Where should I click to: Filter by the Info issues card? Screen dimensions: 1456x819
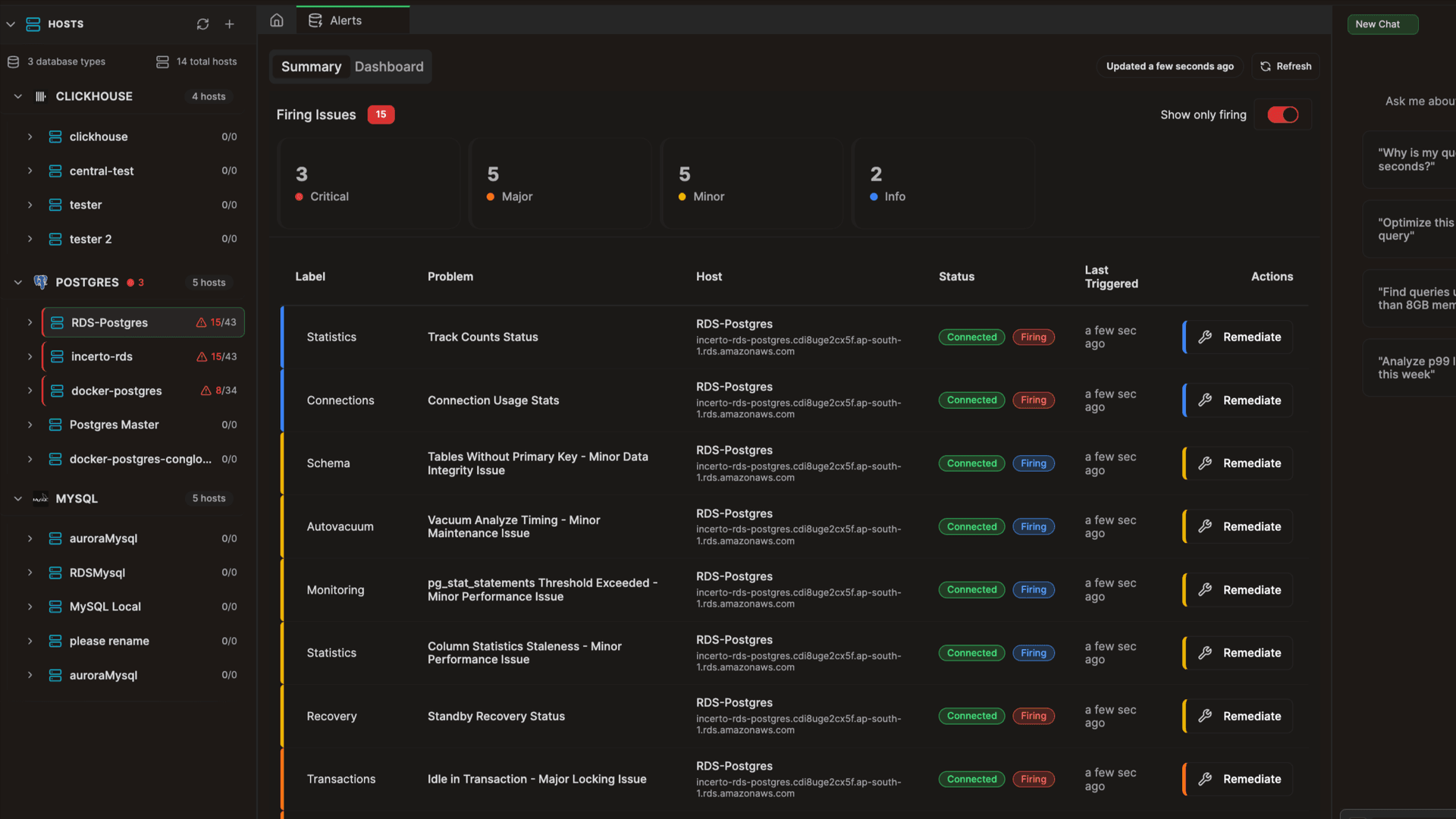tap(943, 184)
